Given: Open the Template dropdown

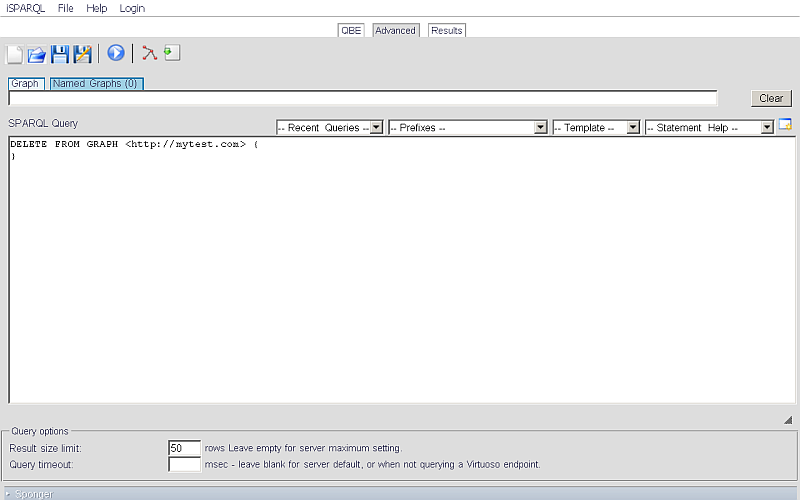Looking at the screenshot, I should (596, 128).
